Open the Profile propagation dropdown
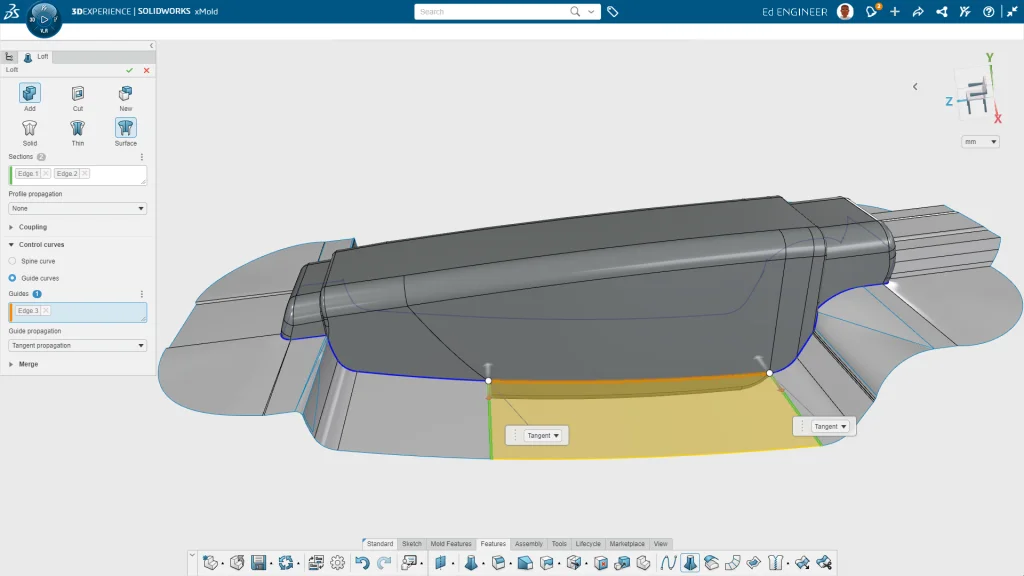1024x576 pixels. tap(78, 209)
